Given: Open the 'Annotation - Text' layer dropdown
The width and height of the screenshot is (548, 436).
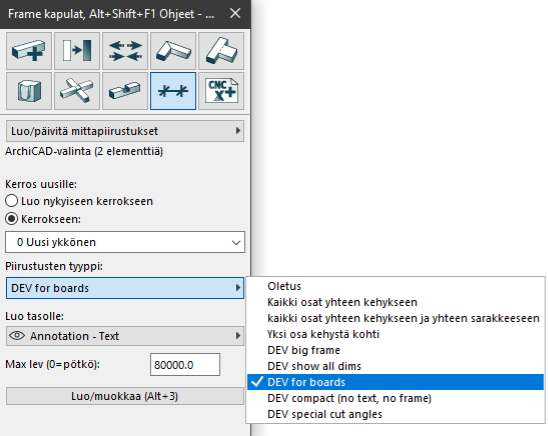Looking at the screenshot, I should pyautogui.click(x=125, y=336).
